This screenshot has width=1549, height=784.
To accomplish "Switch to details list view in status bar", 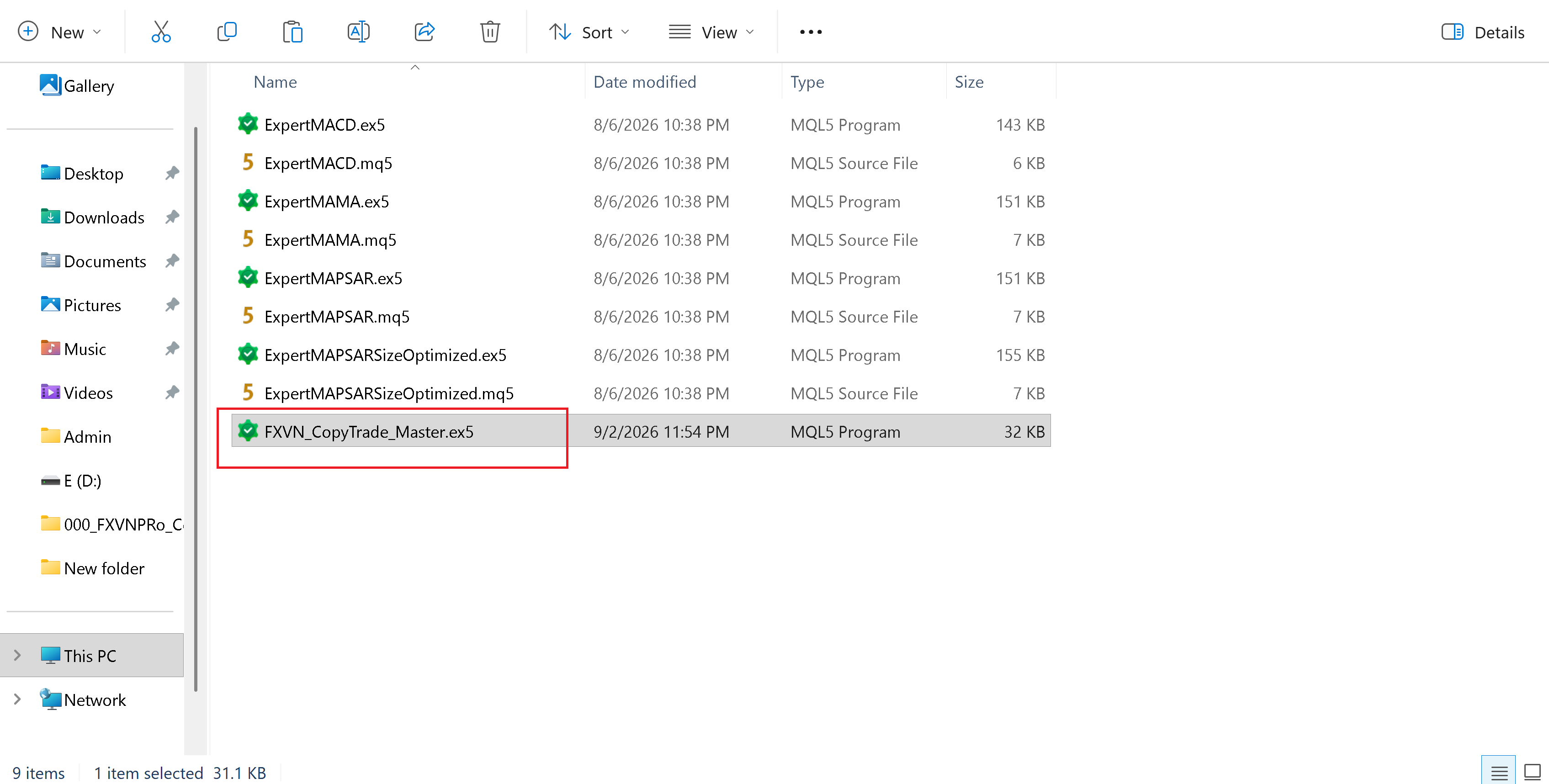I will pyautogui.click(x=1498, y=772).
